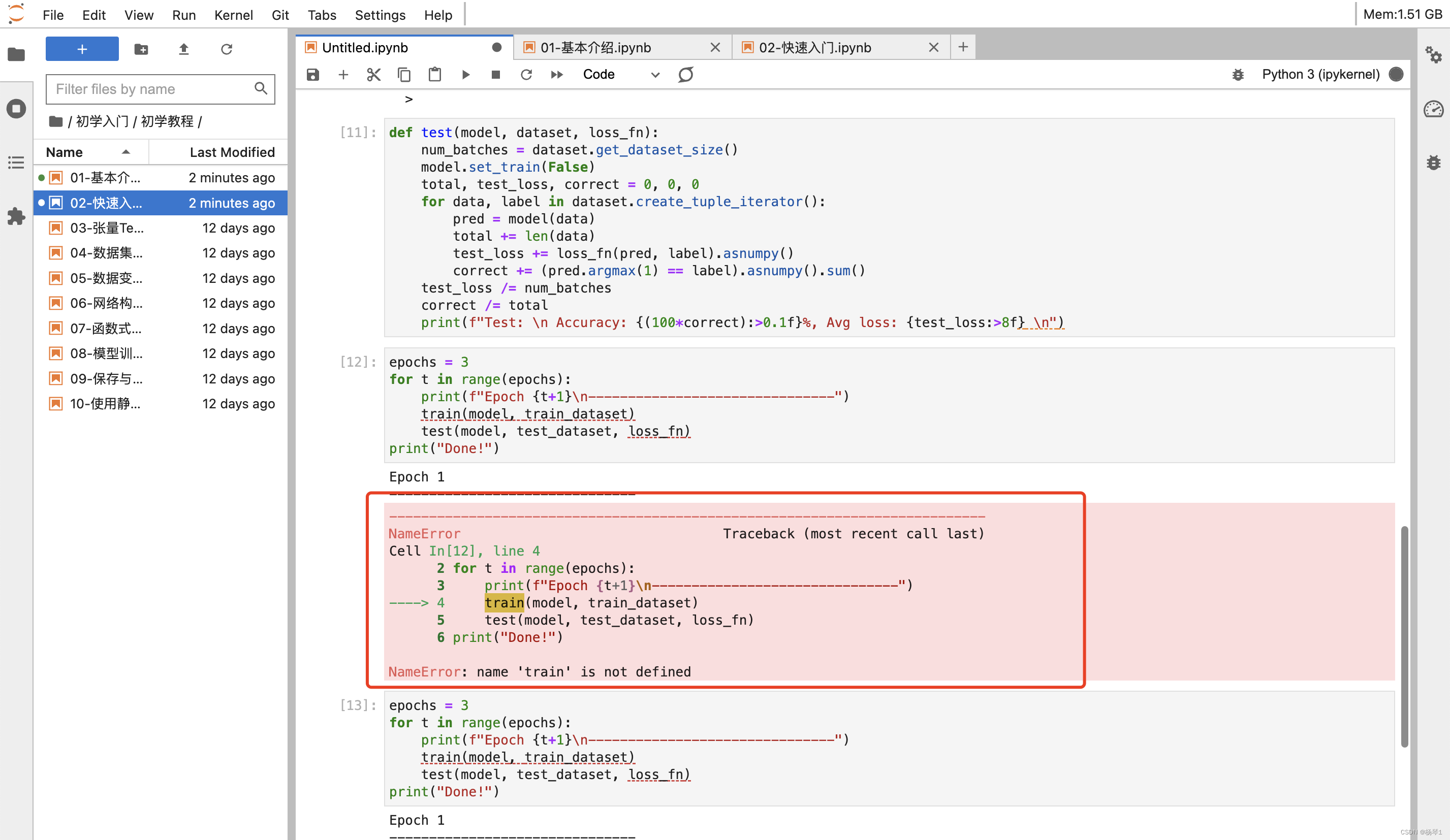Image resolution: width=1450 pixels, height=840 pixels.
Task: Select file 04-数据集... in browser
Action: [x=161, y=253]
